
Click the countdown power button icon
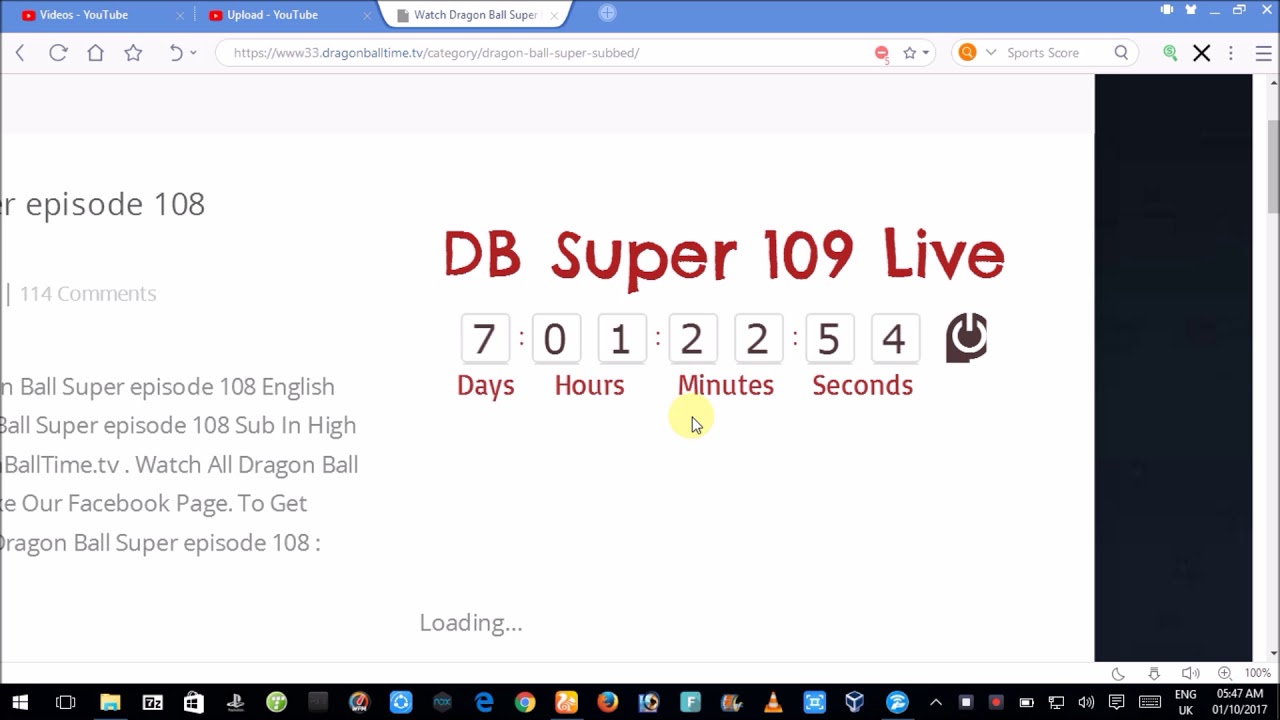(966, 338)
